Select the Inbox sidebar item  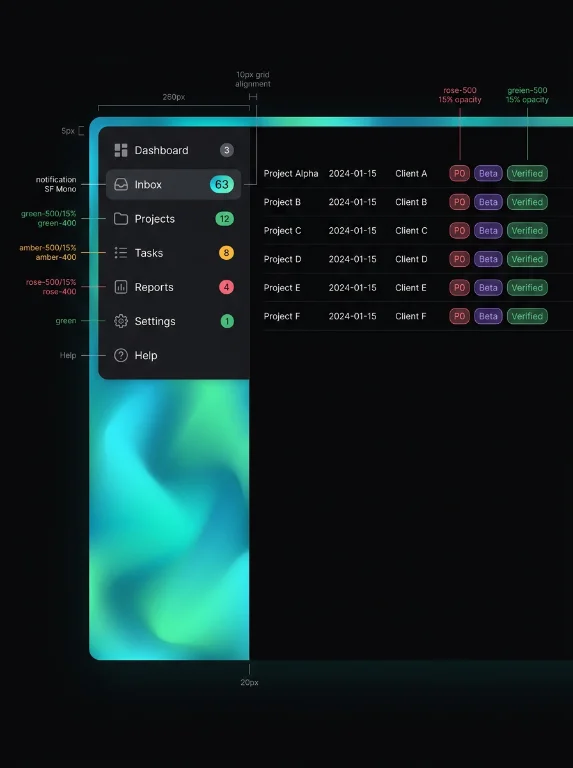click(x=173, y=185)
